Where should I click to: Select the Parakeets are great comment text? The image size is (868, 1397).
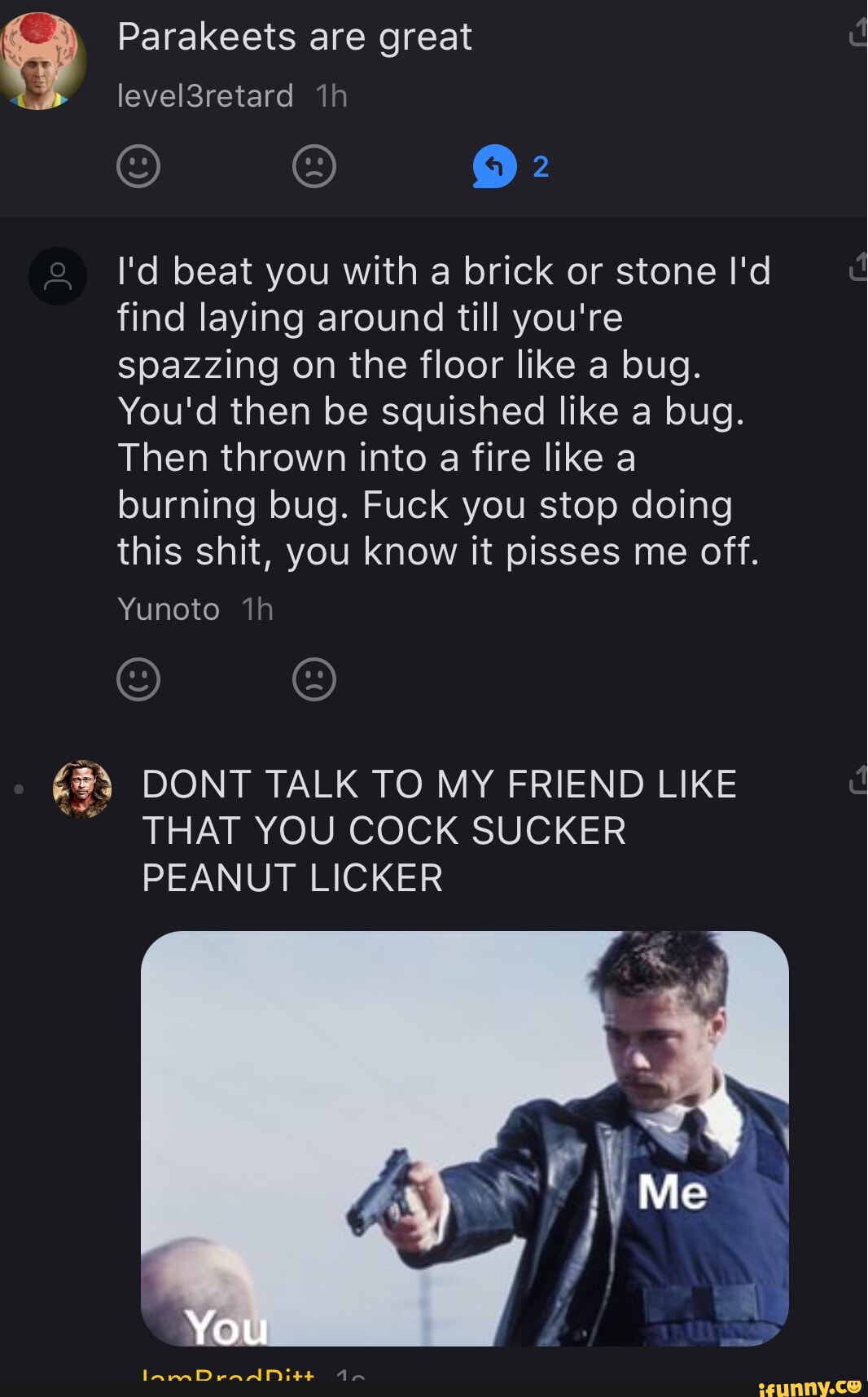[x=294, y=37]
